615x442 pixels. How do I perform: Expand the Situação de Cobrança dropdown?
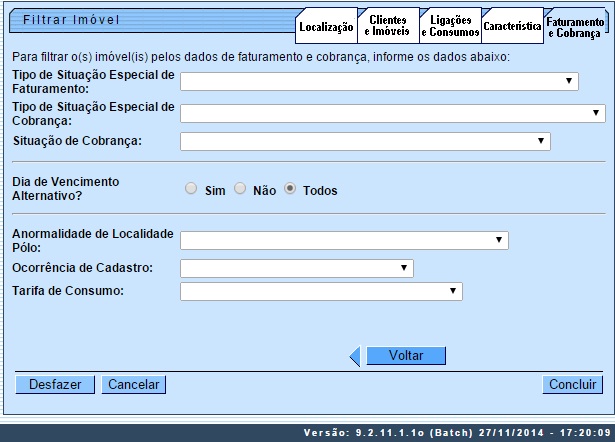coord(365,142)
